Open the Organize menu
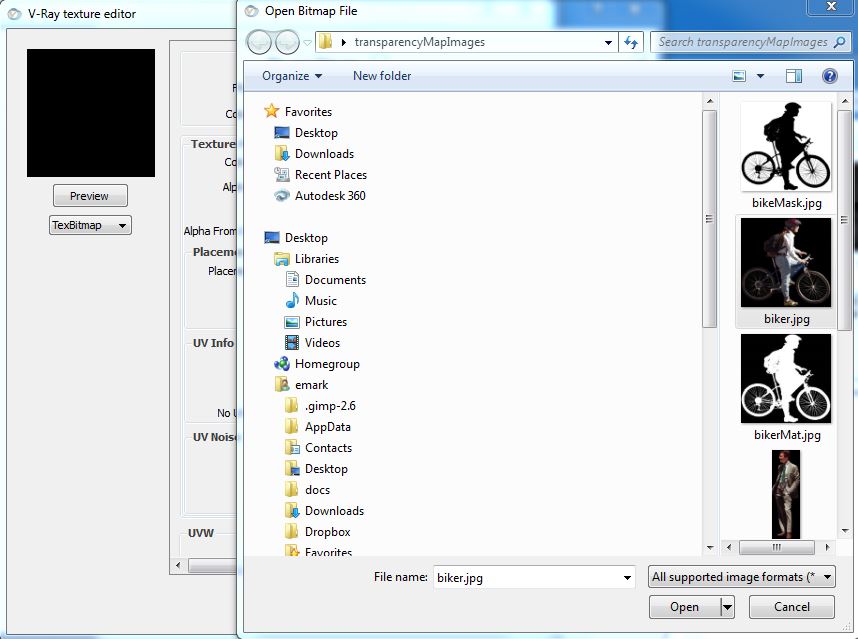Screen dimensions: 858x639 (292, 76)
